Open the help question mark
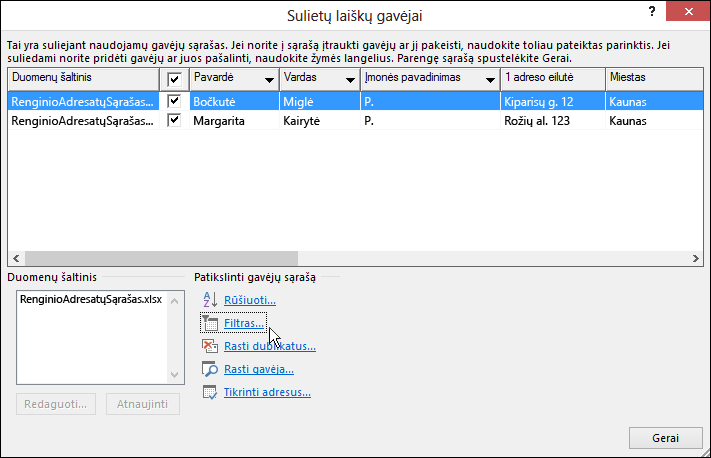711x458 pixels. coord(652,11)
